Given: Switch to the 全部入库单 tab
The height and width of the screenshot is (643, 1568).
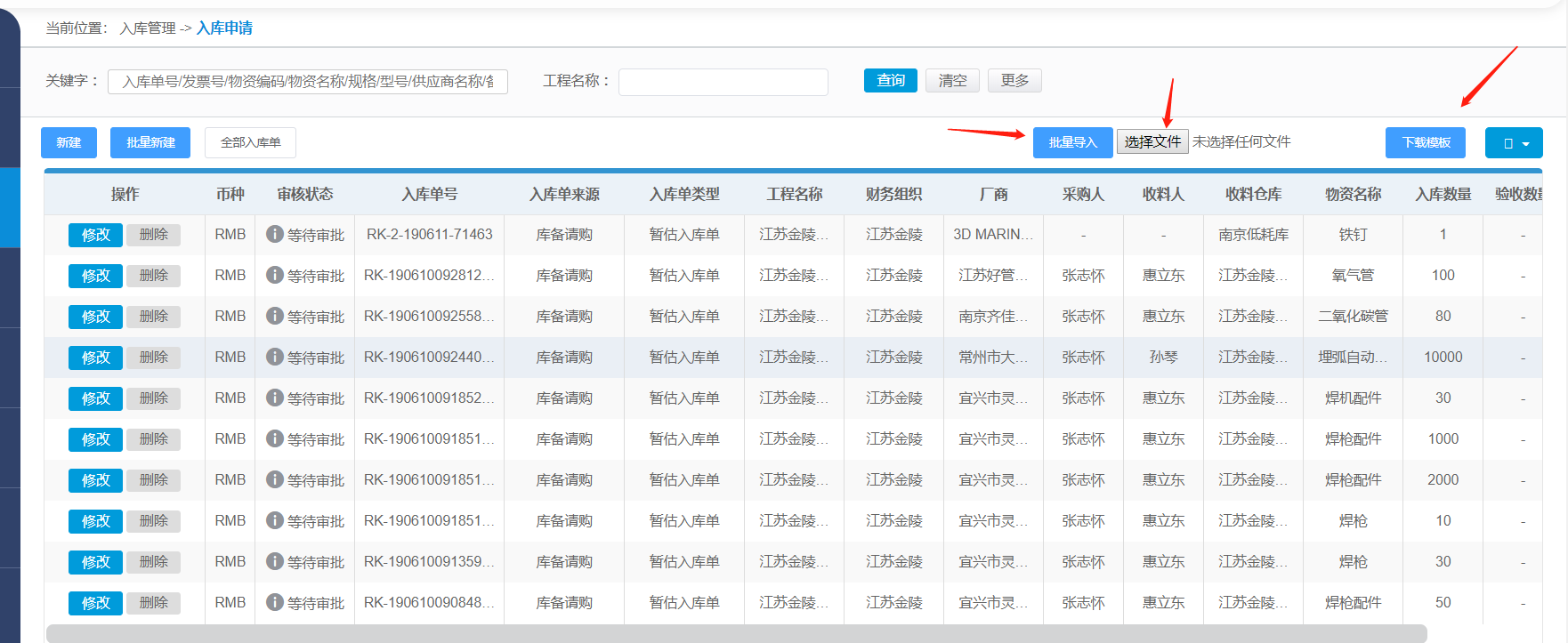Looking at the screenshot, I should tap(250, 142).
